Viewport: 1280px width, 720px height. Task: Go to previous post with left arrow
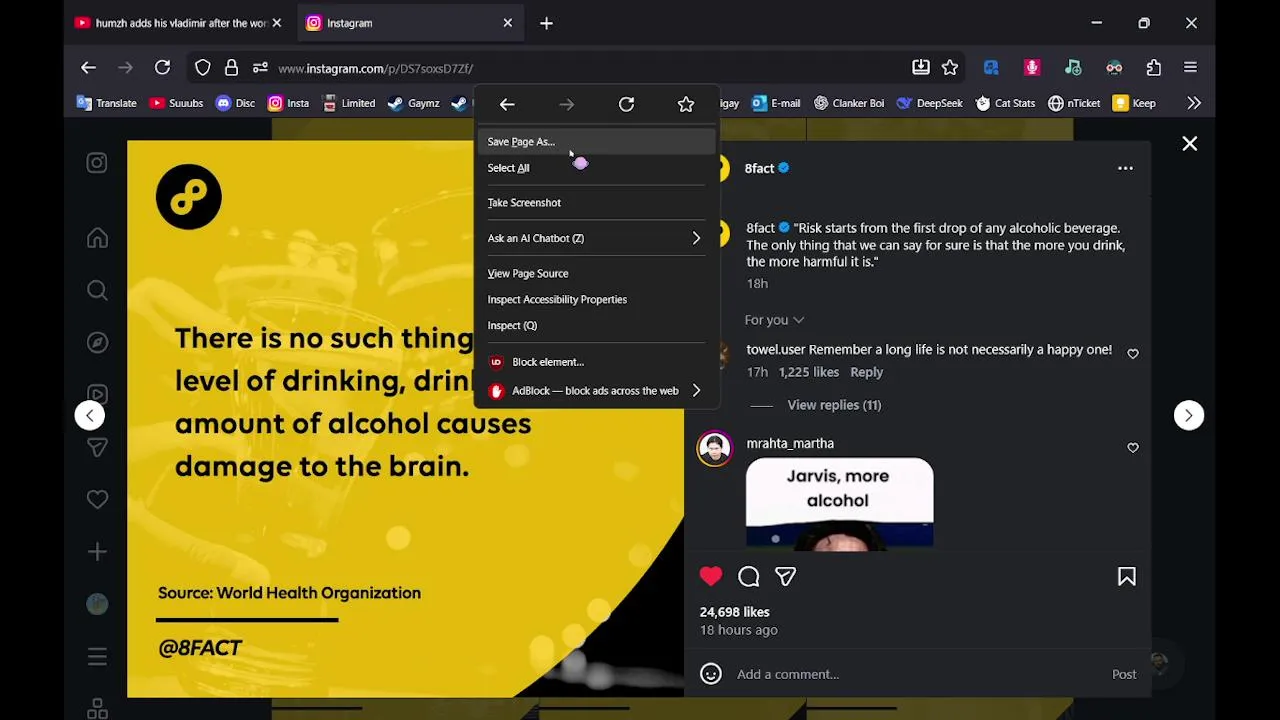pos(90,415)
